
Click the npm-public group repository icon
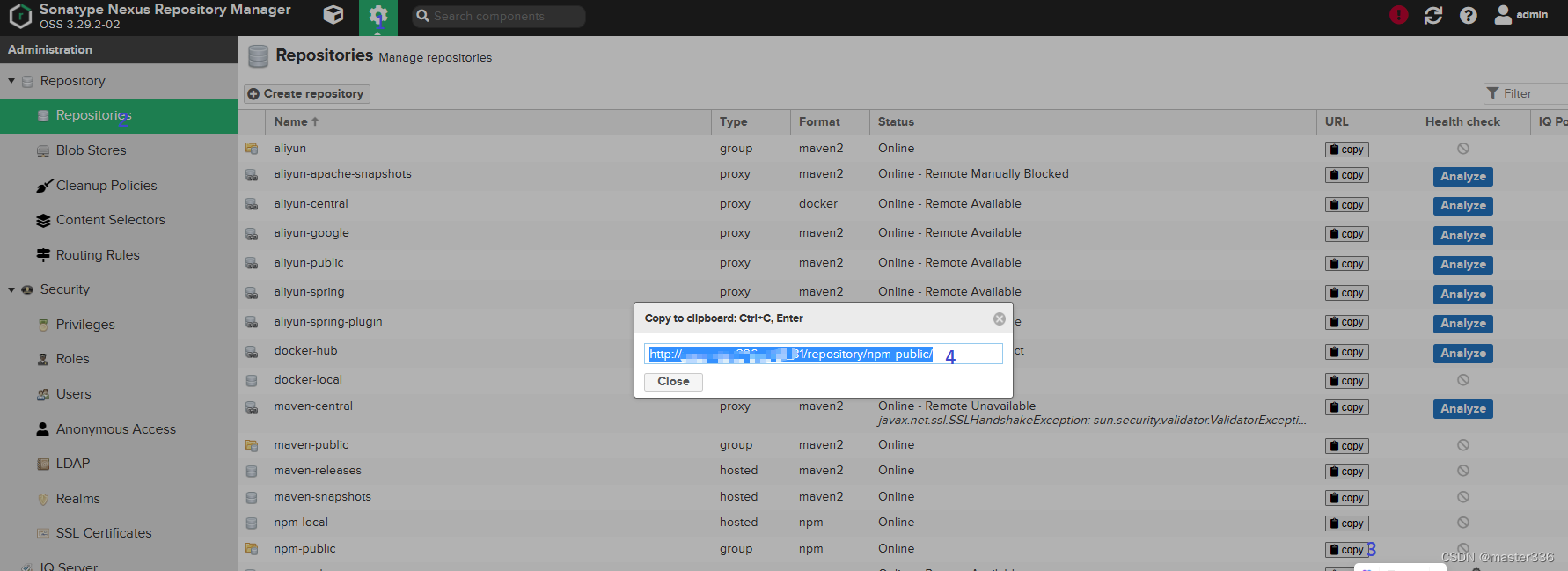[x=252, y=549]
